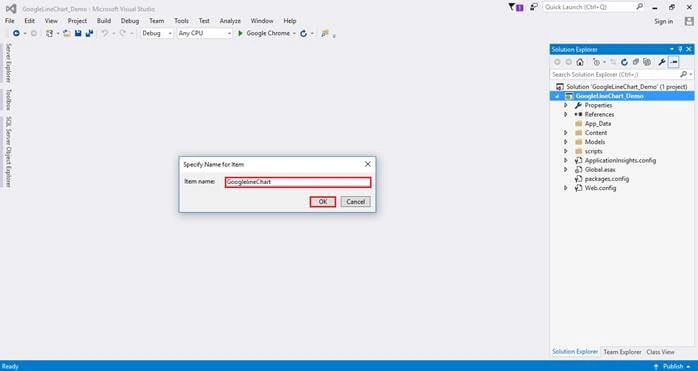This screenshot has height=371, width=698.
Task: Toggle the Preview Selected Items icon
Action: click(674, 62)
